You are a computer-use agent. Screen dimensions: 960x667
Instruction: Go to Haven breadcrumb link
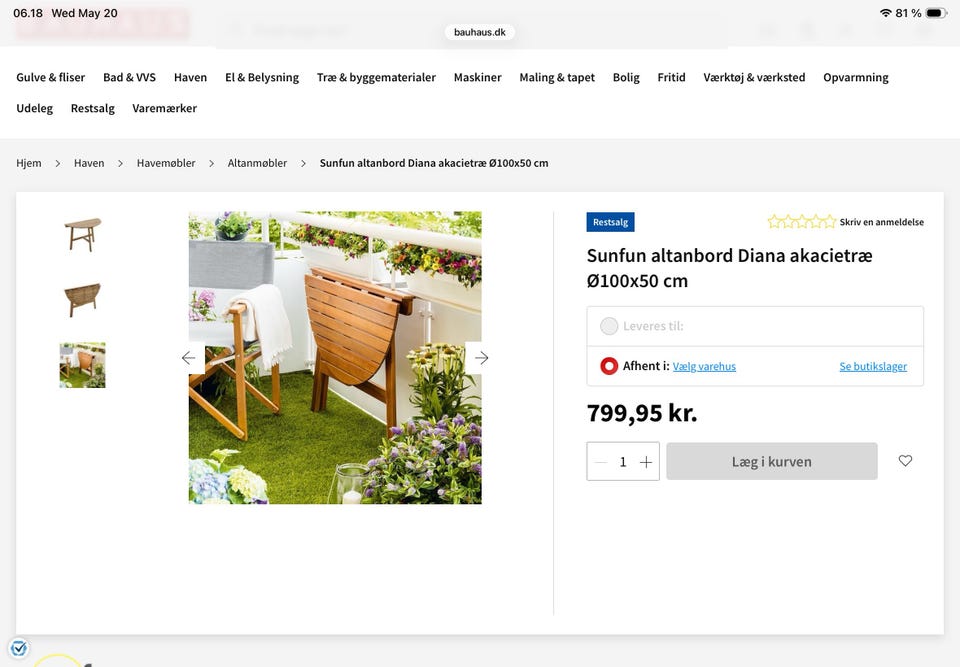[x=89, y=163]
